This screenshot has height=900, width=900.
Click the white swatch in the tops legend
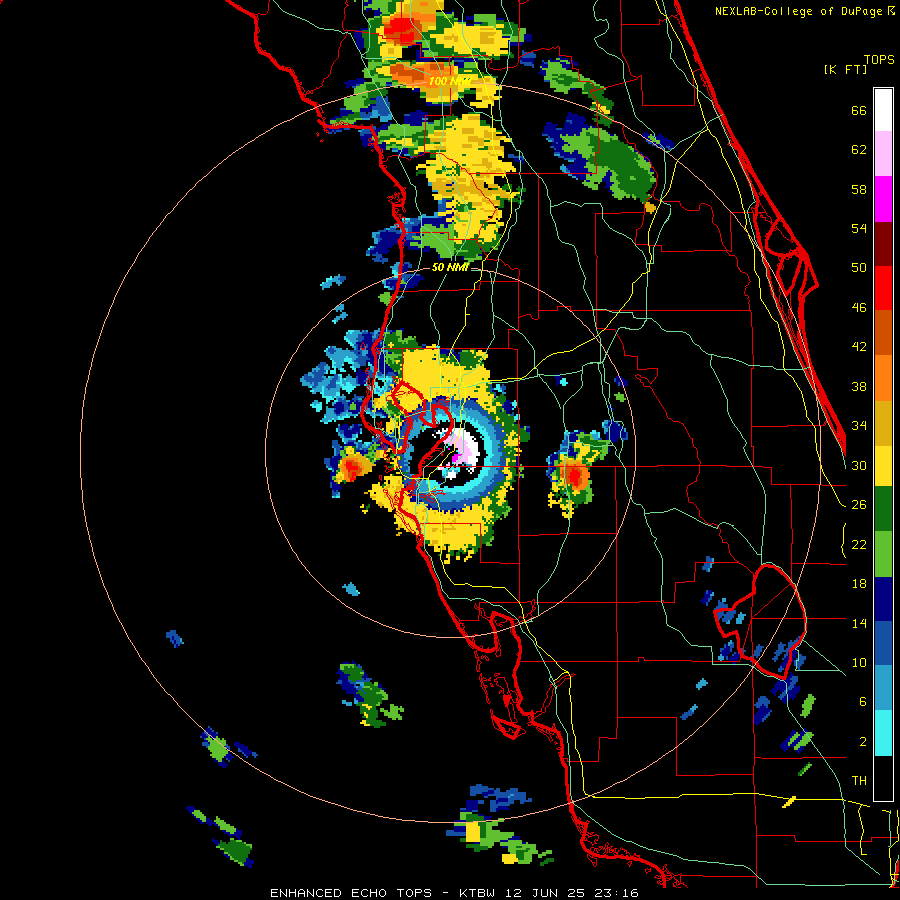pos(883,110)
